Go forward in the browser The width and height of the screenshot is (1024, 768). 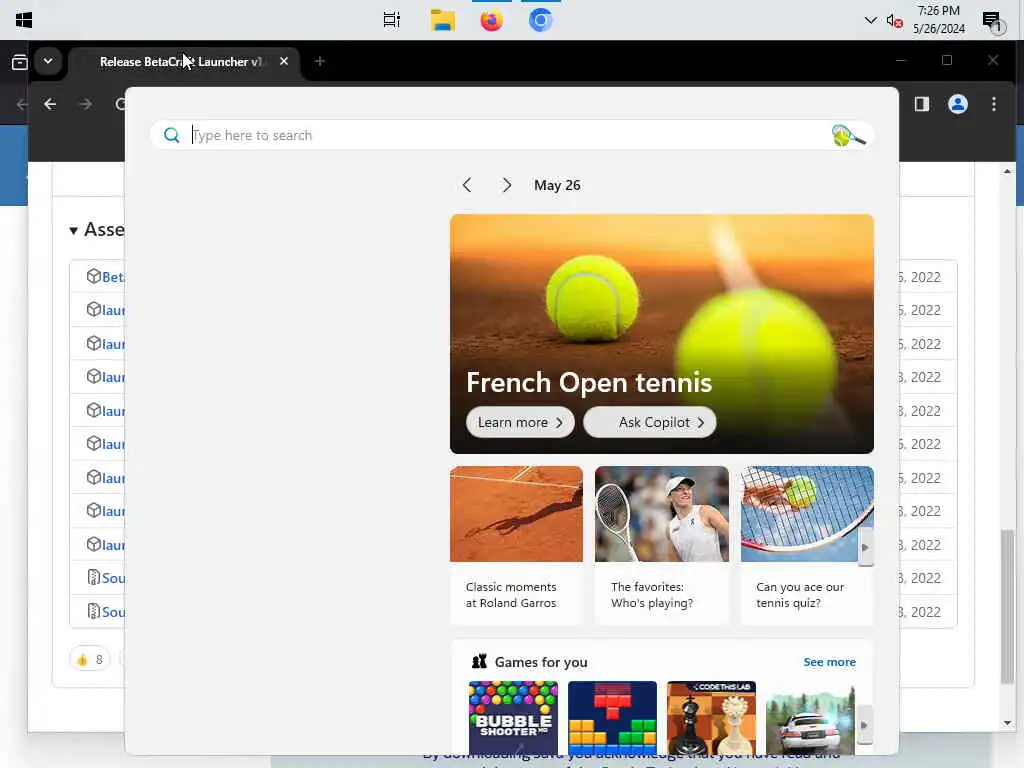pyautogui.click(x=86, y=104)
